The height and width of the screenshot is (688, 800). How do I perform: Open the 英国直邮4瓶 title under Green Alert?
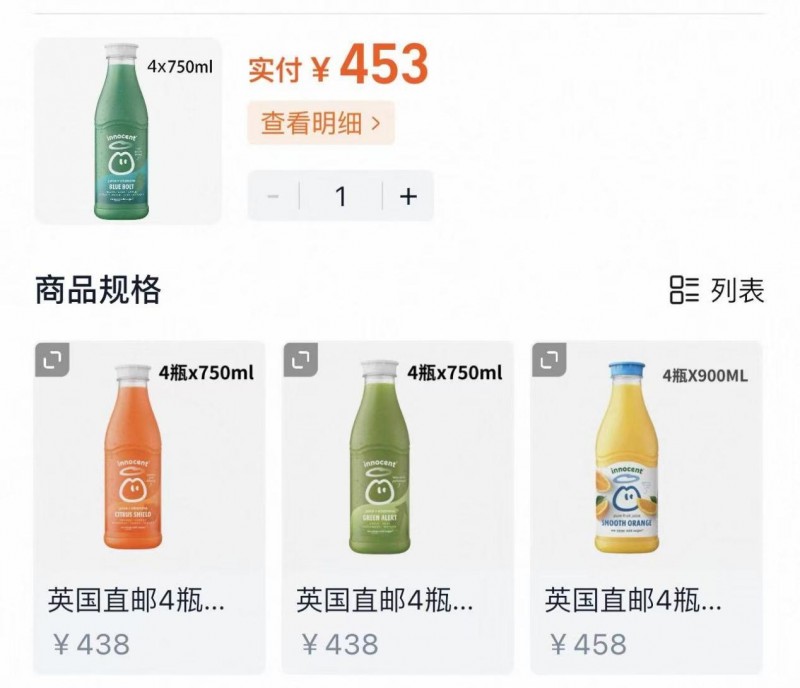385,600
